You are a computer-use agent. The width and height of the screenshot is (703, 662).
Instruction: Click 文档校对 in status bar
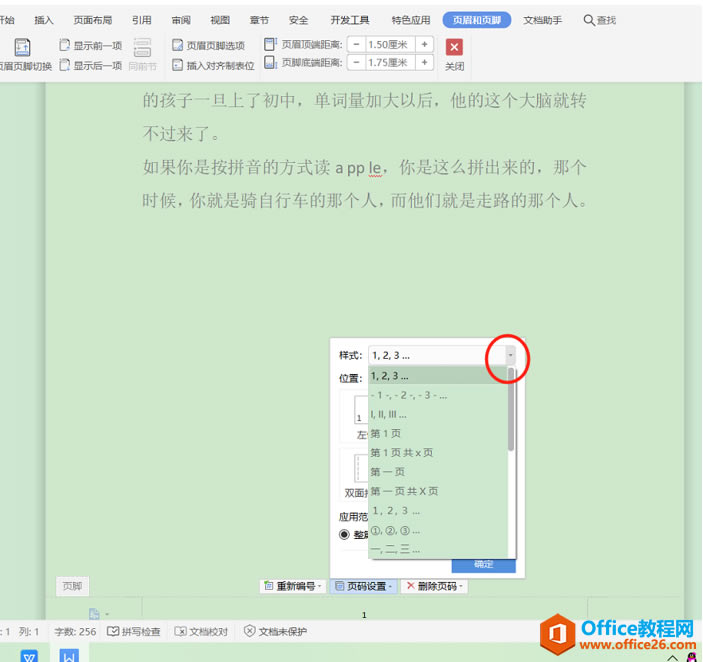201,632
